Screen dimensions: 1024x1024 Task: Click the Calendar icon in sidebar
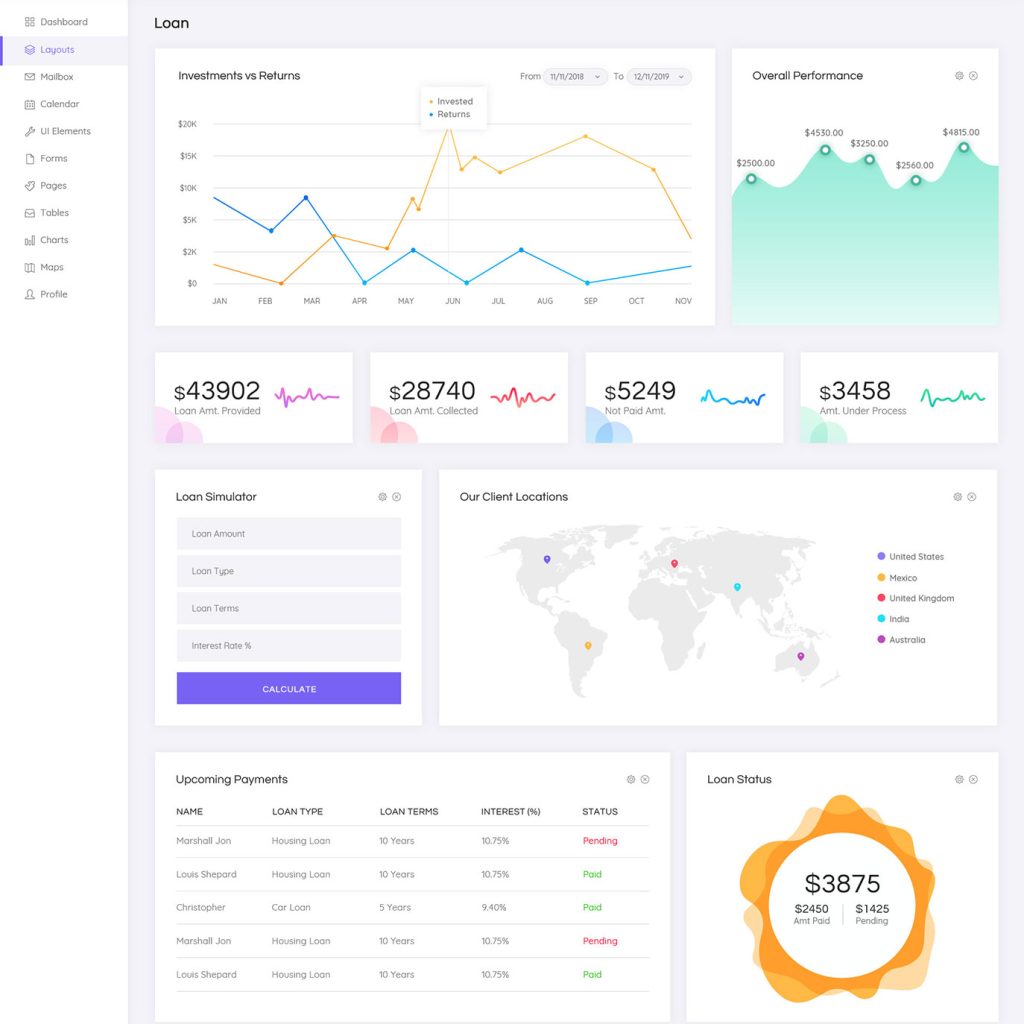(30, 104)
